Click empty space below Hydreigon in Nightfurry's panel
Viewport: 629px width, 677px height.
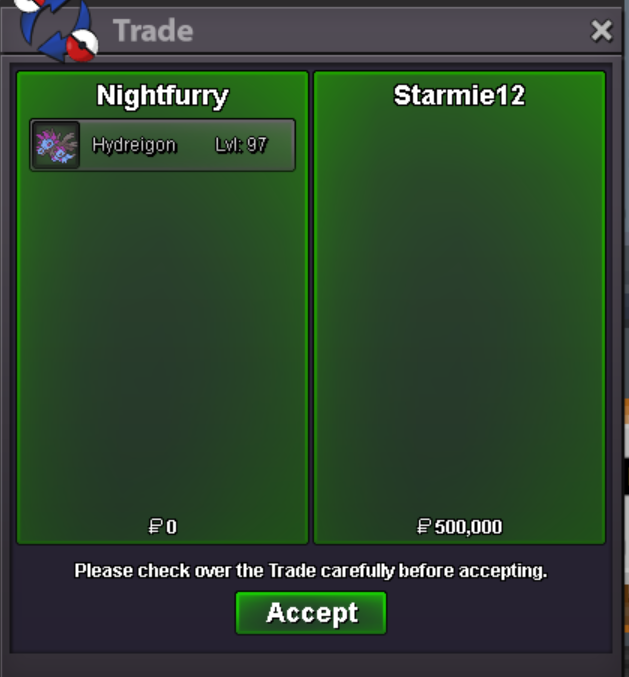pyautogui.click(x=162, y=341)
